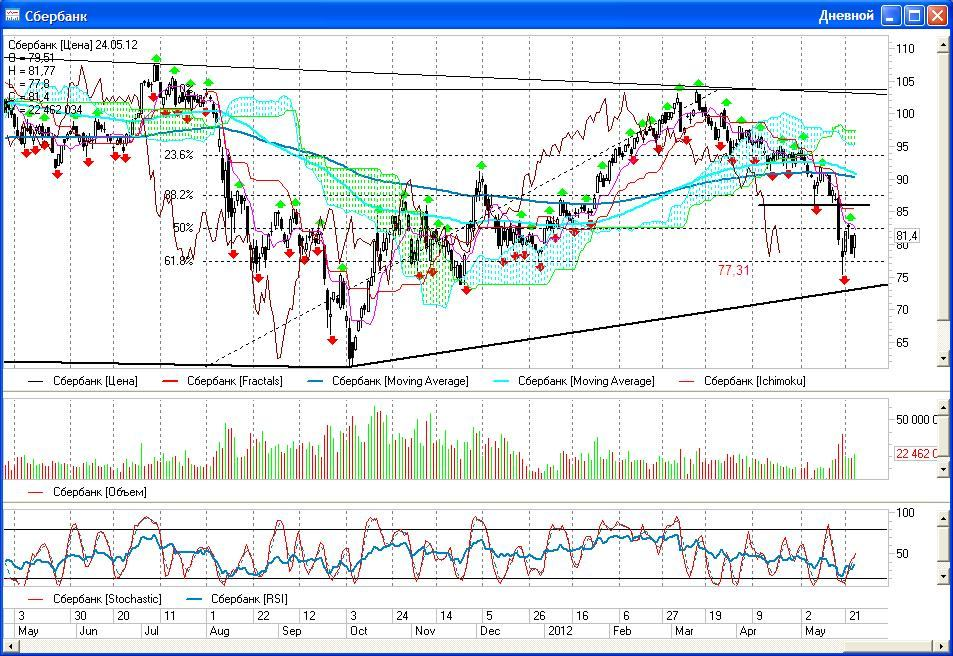This screenshot has height=656, width=953.
Task: Close the Сбербанк chart window
Action: [937, 15]
